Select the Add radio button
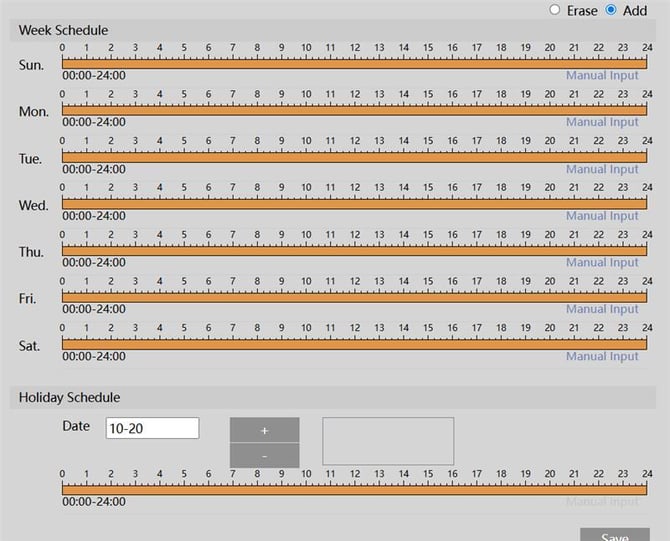The image size is (670, 541). pos(610,10)
